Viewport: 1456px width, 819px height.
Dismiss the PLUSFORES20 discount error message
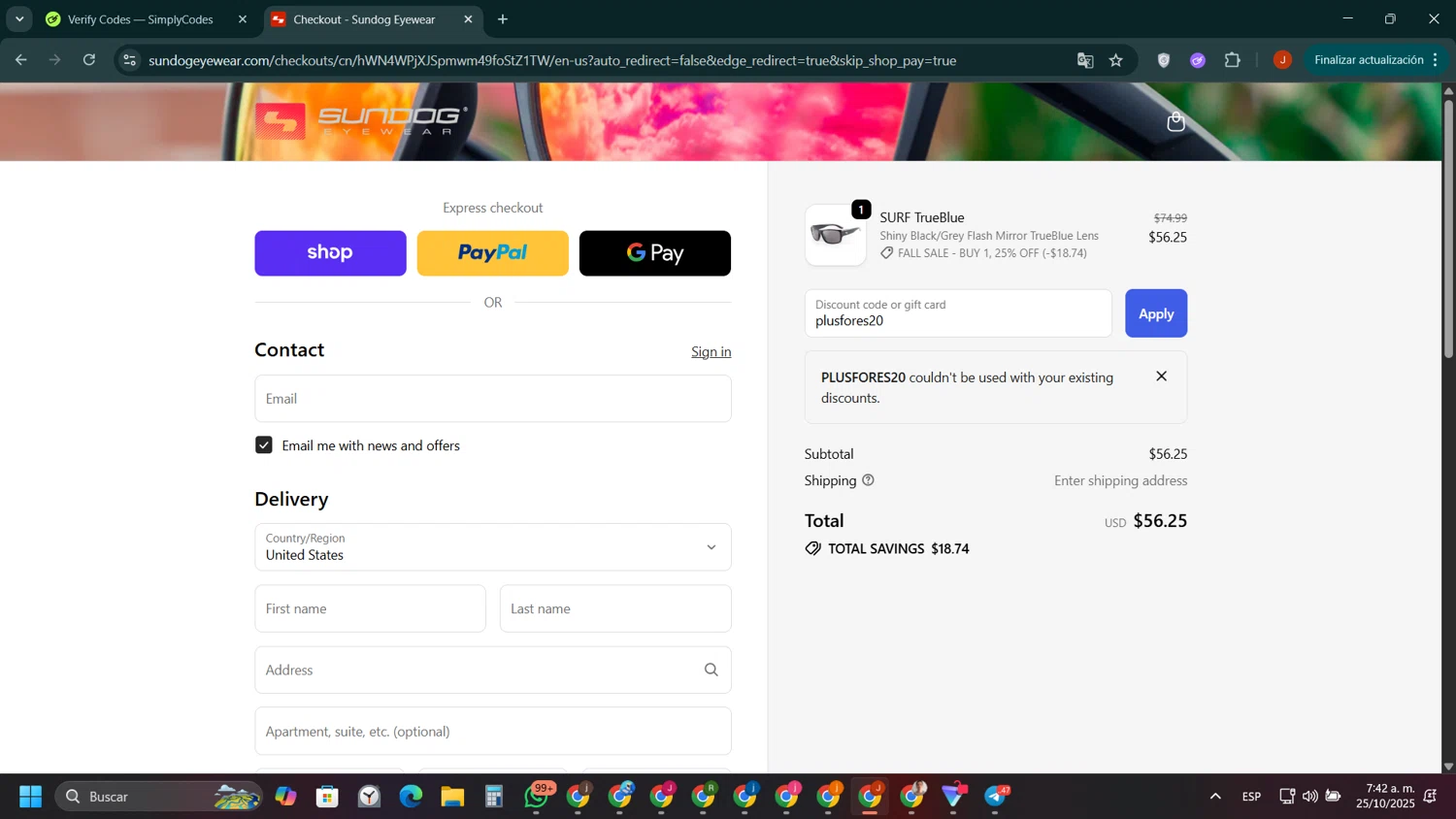(x=1161, y=377)
